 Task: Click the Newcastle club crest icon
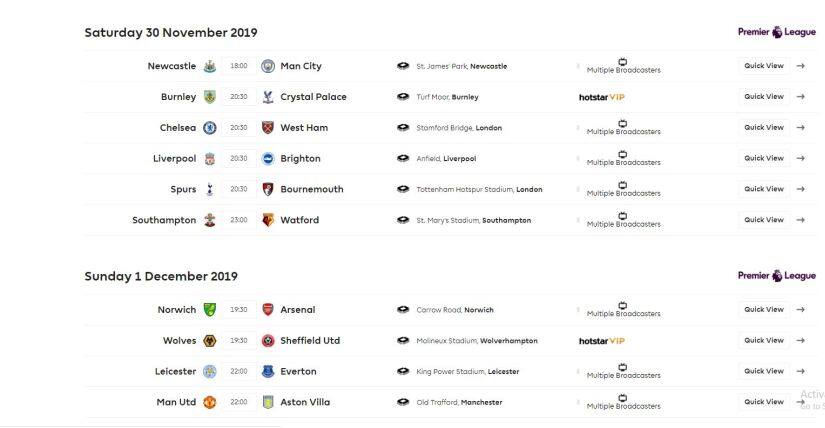point(209,66)
